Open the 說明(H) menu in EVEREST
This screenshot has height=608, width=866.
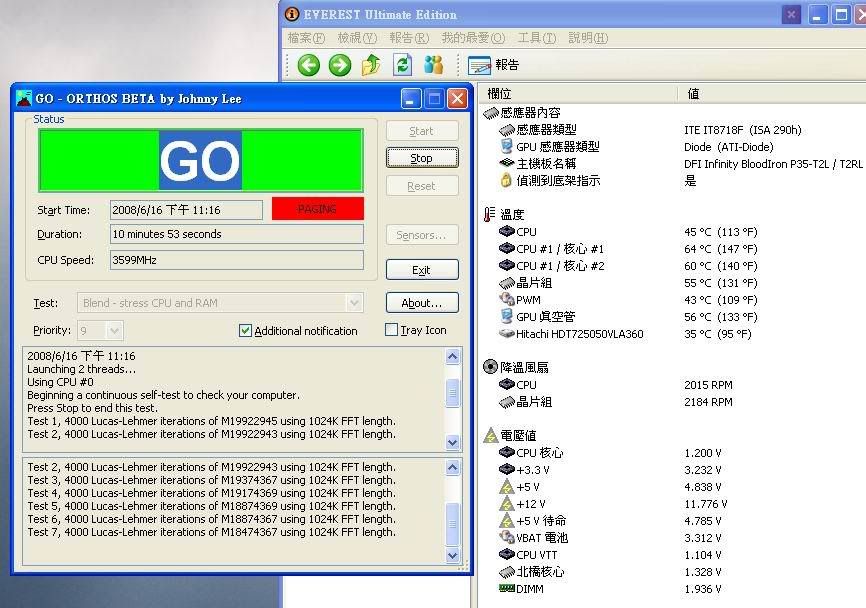point(588,38)
